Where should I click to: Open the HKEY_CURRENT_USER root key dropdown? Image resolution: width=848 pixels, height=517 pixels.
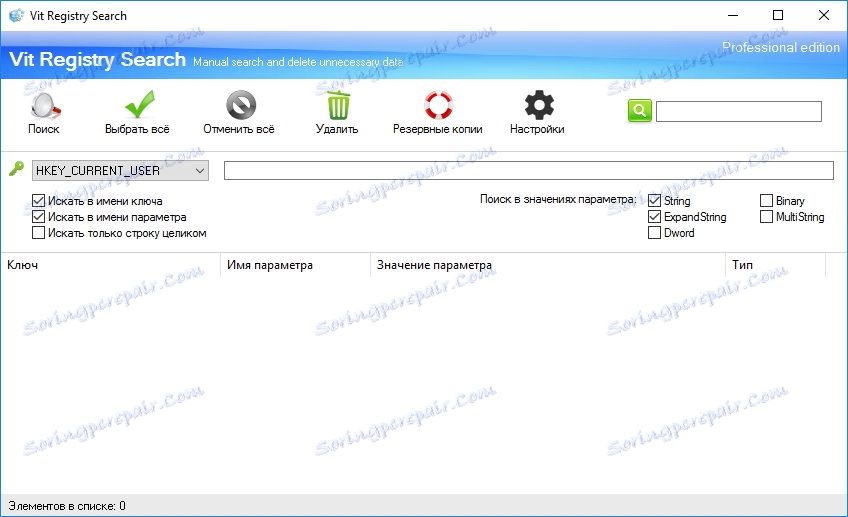coord(120,171)
